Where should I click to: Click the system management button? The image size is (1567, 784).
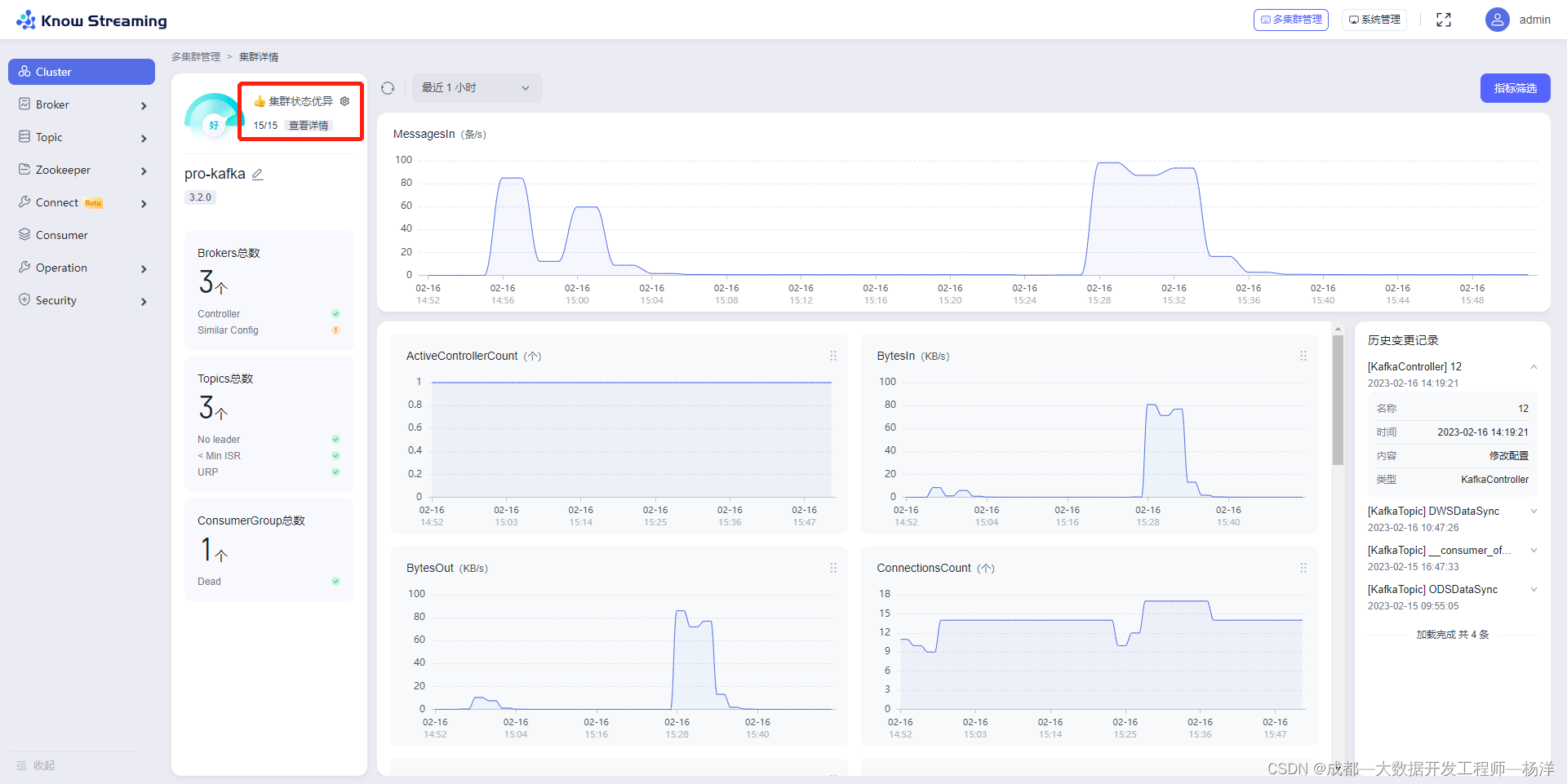pyautogui.click(x=1374, y=20)
